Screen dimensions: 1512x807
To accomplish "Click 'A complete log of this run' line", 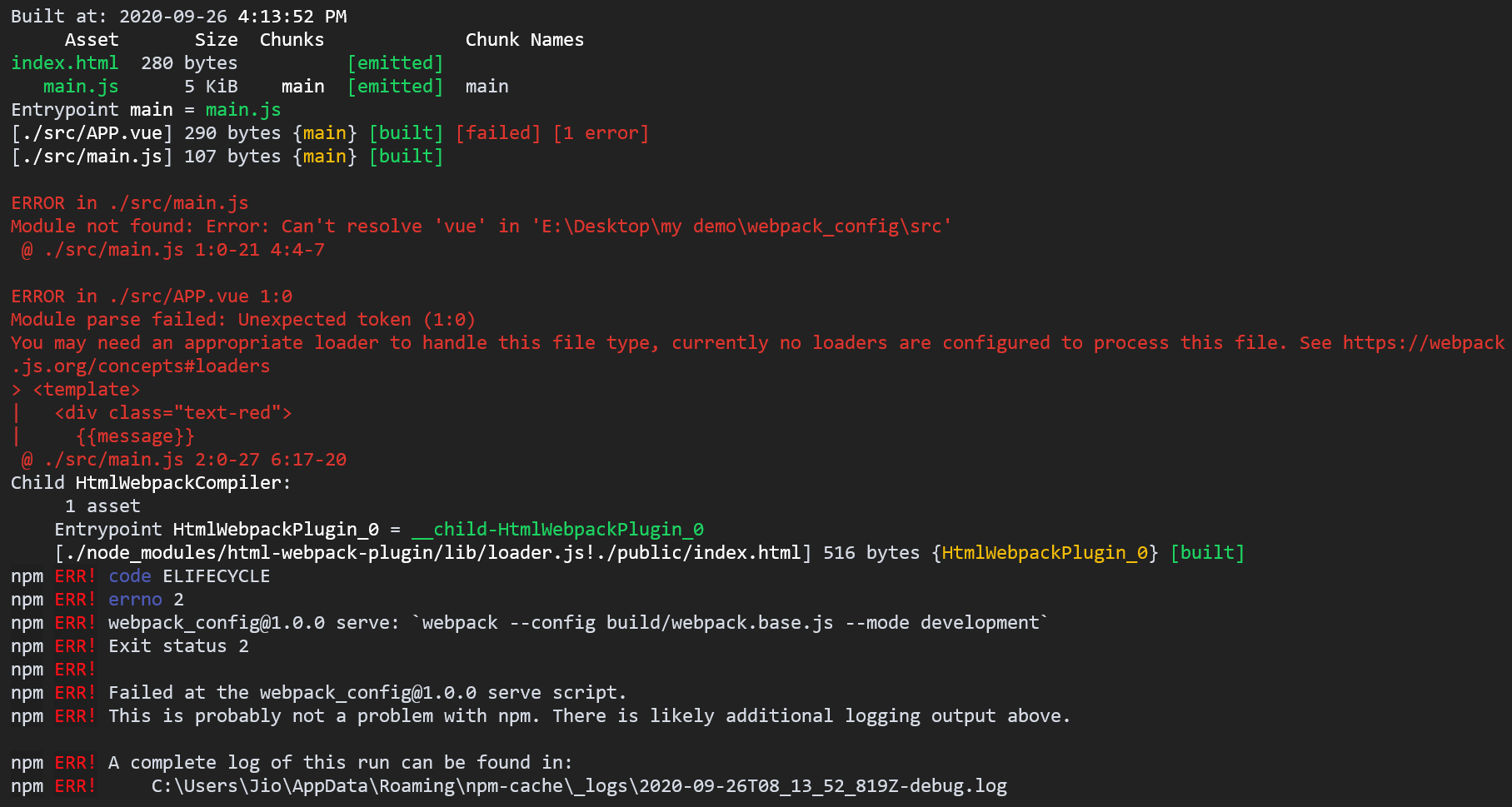I will [341, 763].
